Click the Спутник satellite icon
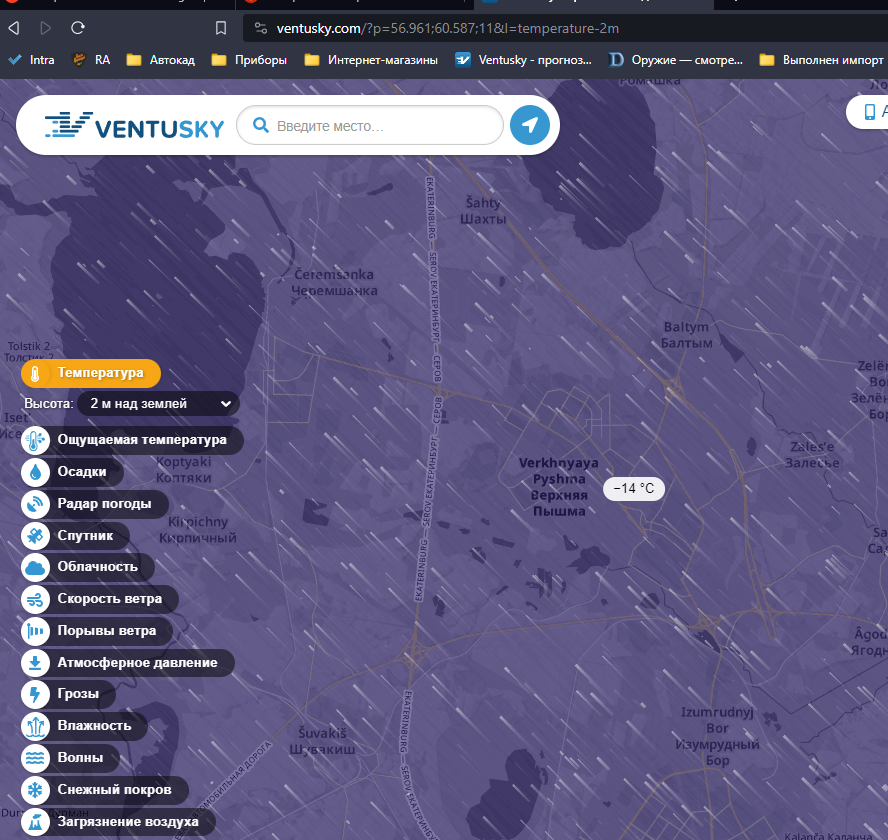Viewport: 888px width, 840px height. coord(35,535)
